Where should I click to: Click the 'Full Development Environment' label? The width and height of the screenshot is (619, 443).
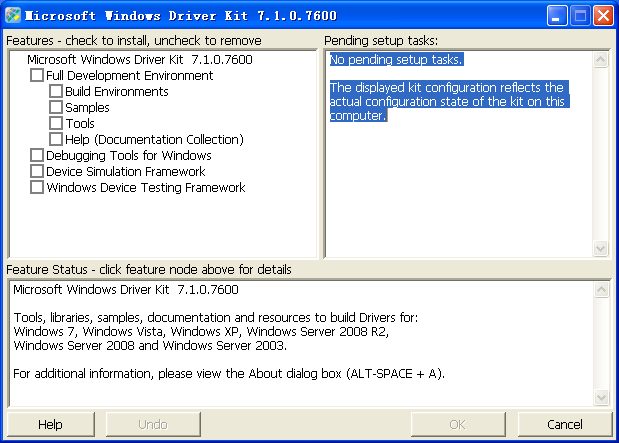(x=129, y=75)
